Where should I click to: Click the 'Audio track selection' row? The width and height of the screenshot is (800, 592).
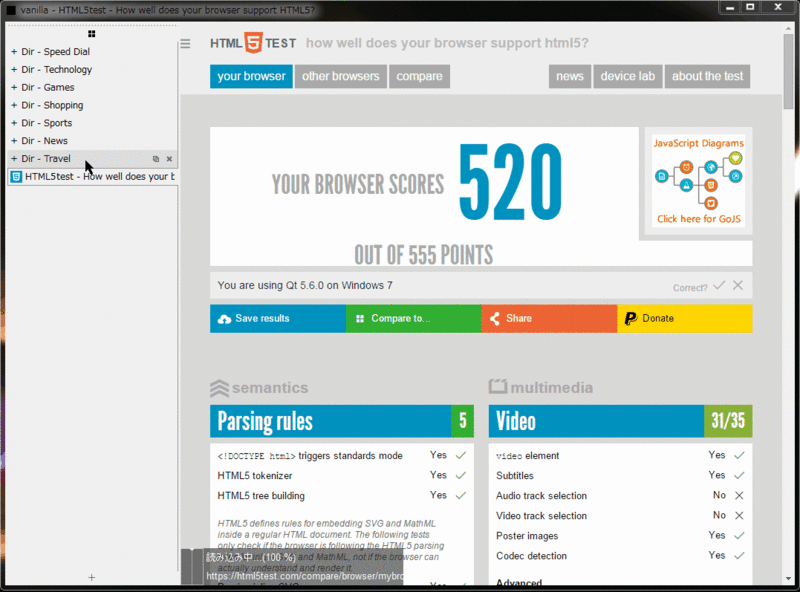[620, 496]
